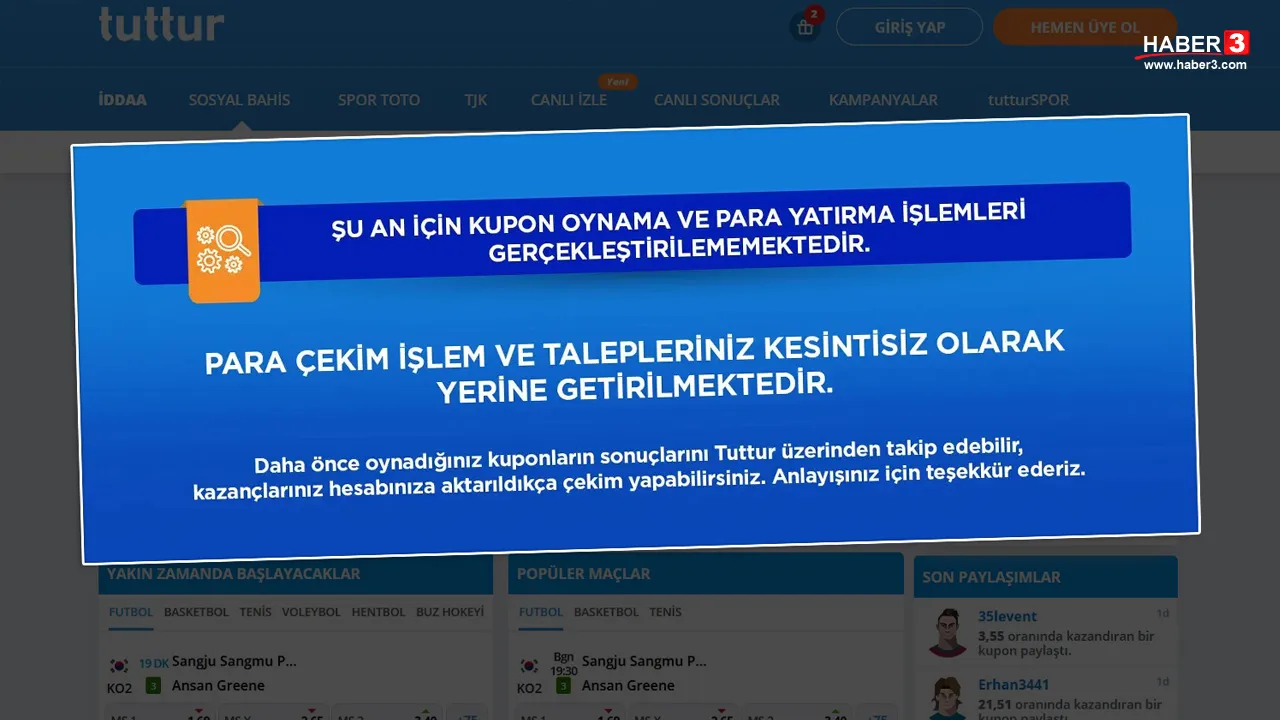This screenshot has width=1280, height=720.
Task: Click Erhan3441's avatar picture
Action: (x=946, y=698)
